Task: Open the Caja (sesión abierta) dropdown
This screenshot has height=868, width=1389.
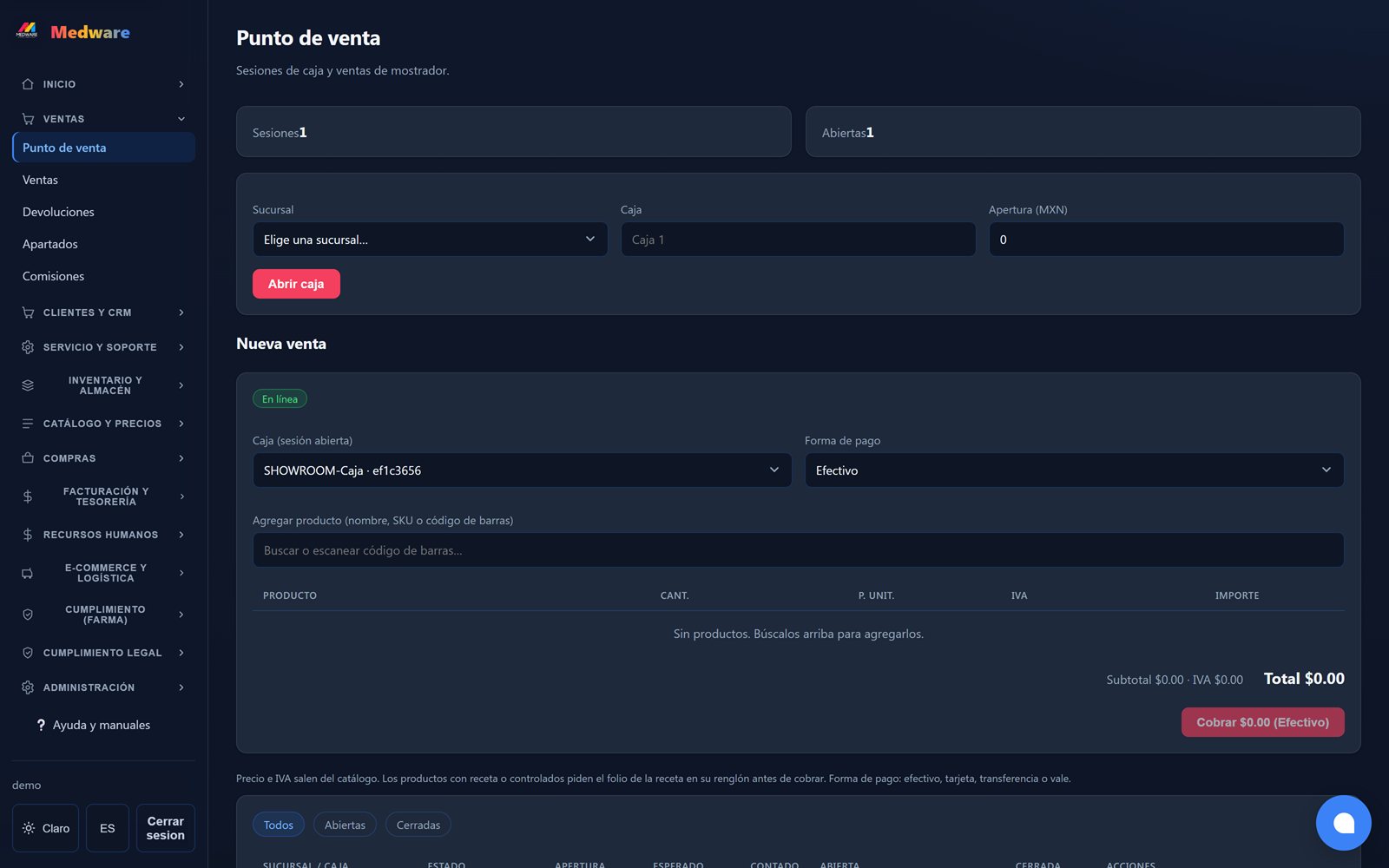Action: 522,470
